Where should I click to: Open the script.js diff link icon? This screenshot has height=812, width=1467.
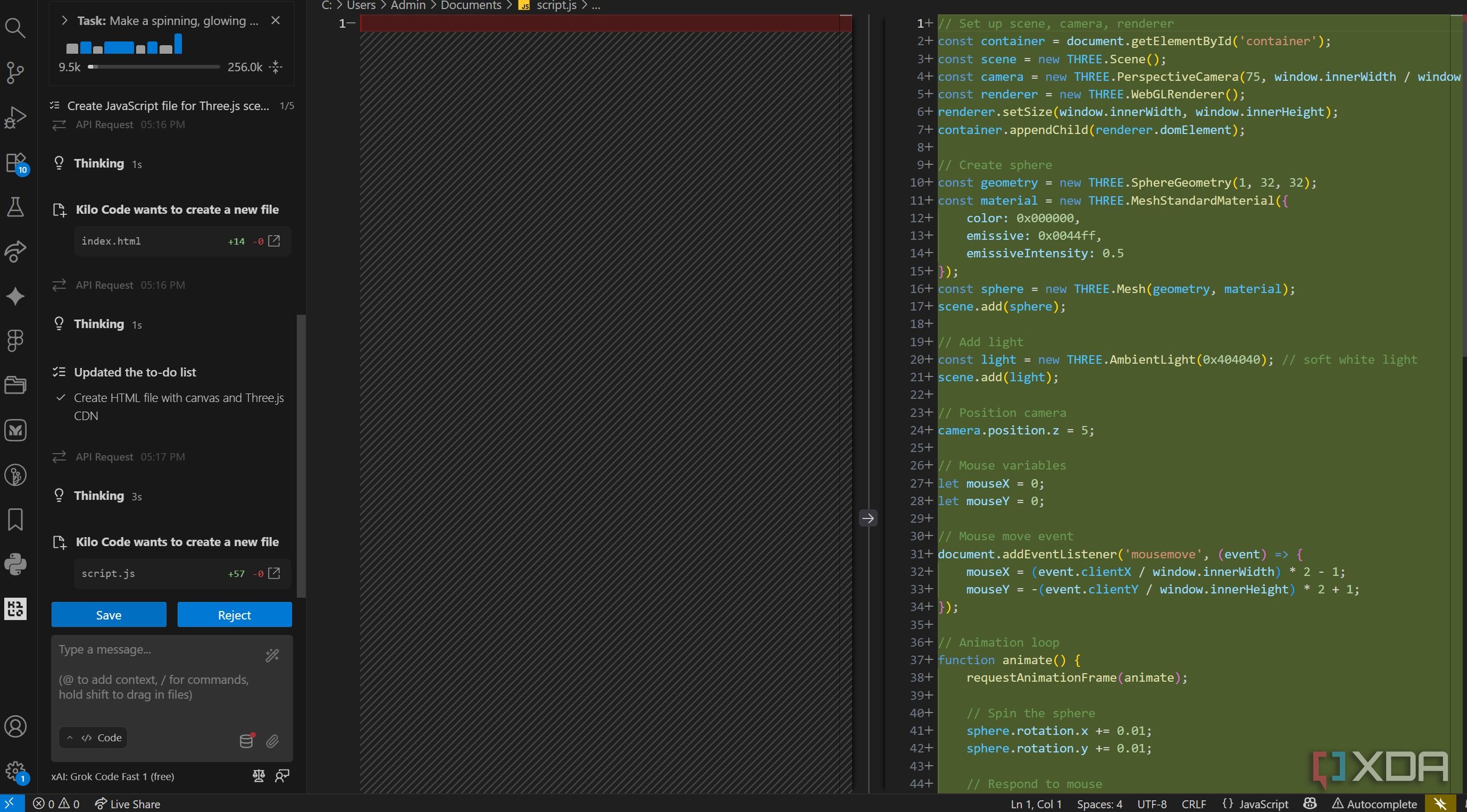(x=274, y=573)
